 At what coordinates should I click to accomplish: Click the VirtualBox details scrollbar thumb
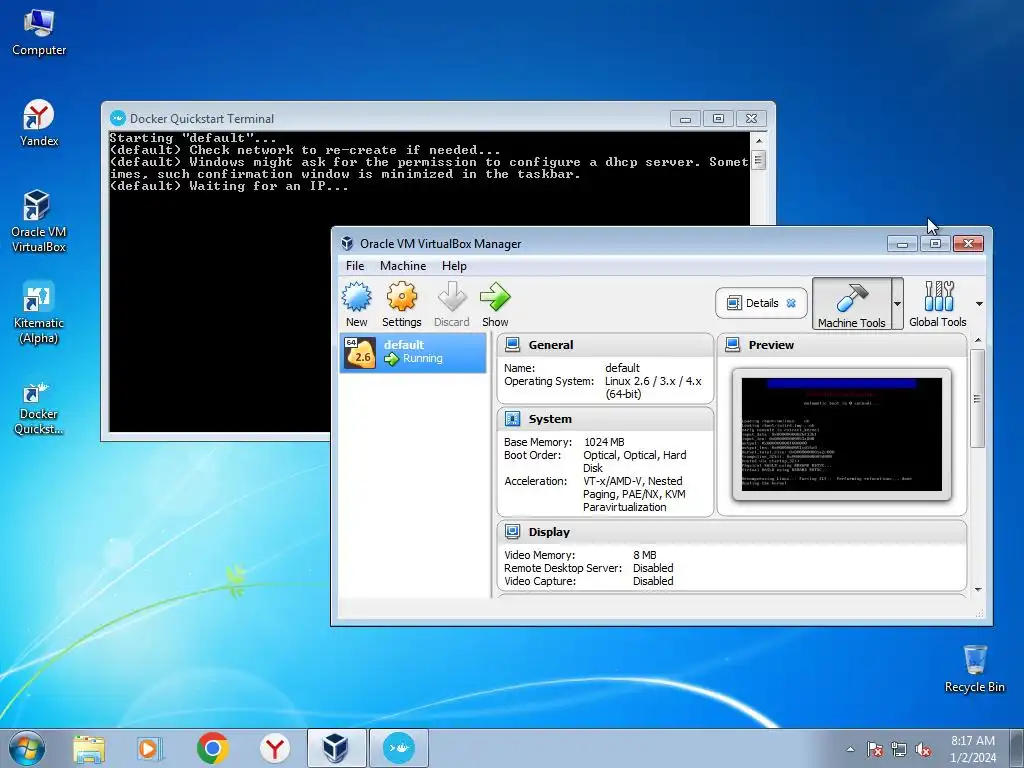[x=978, y=398]
